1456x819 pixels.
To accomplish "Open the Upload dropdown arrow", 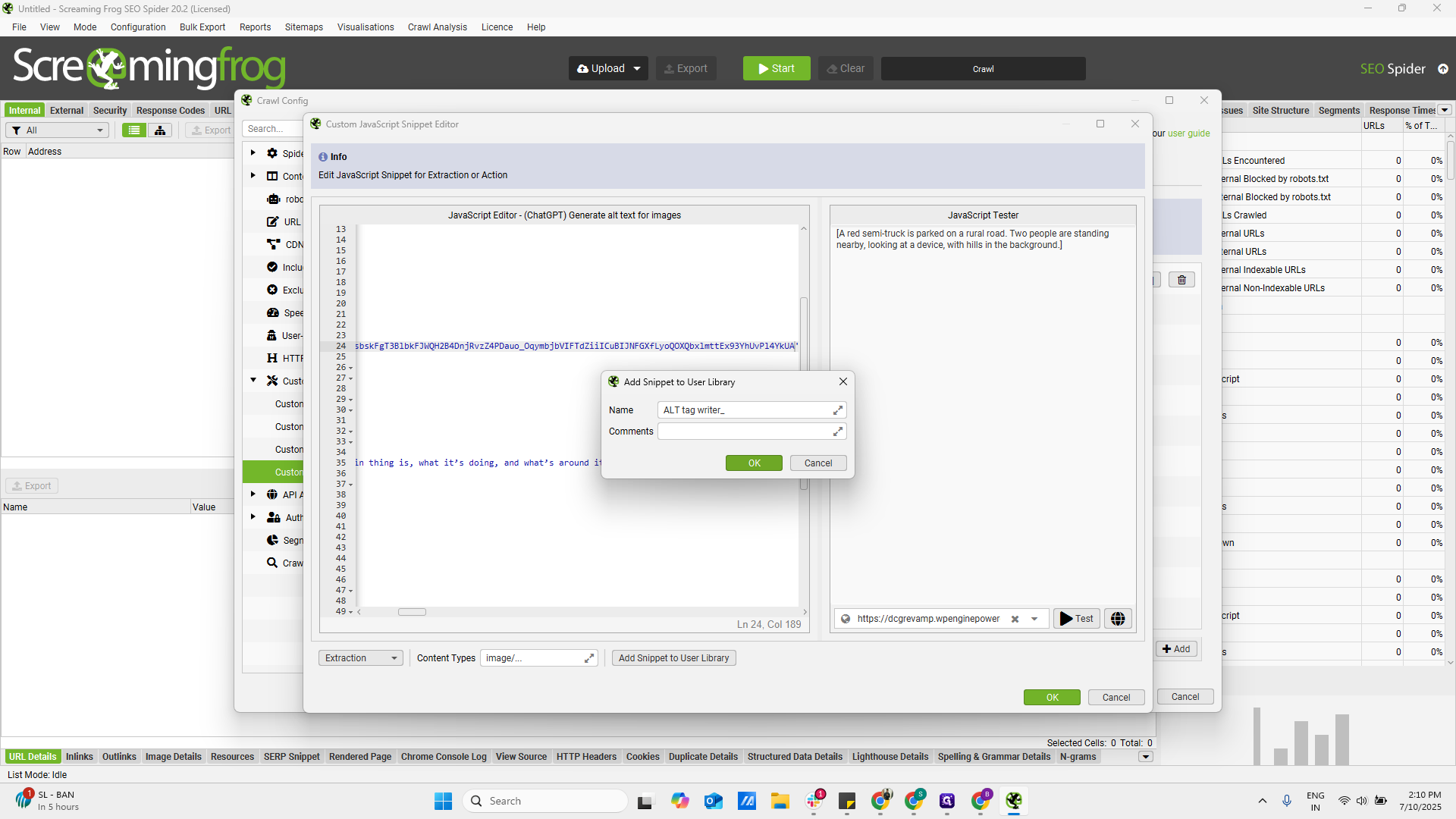I will (x=637, y=68).
